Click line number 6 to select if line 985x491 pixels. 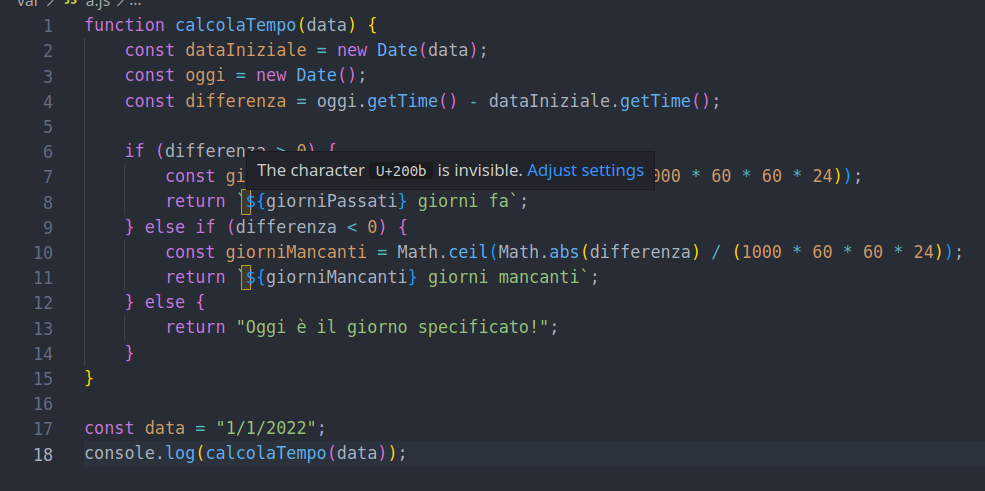tap(48, 151)
